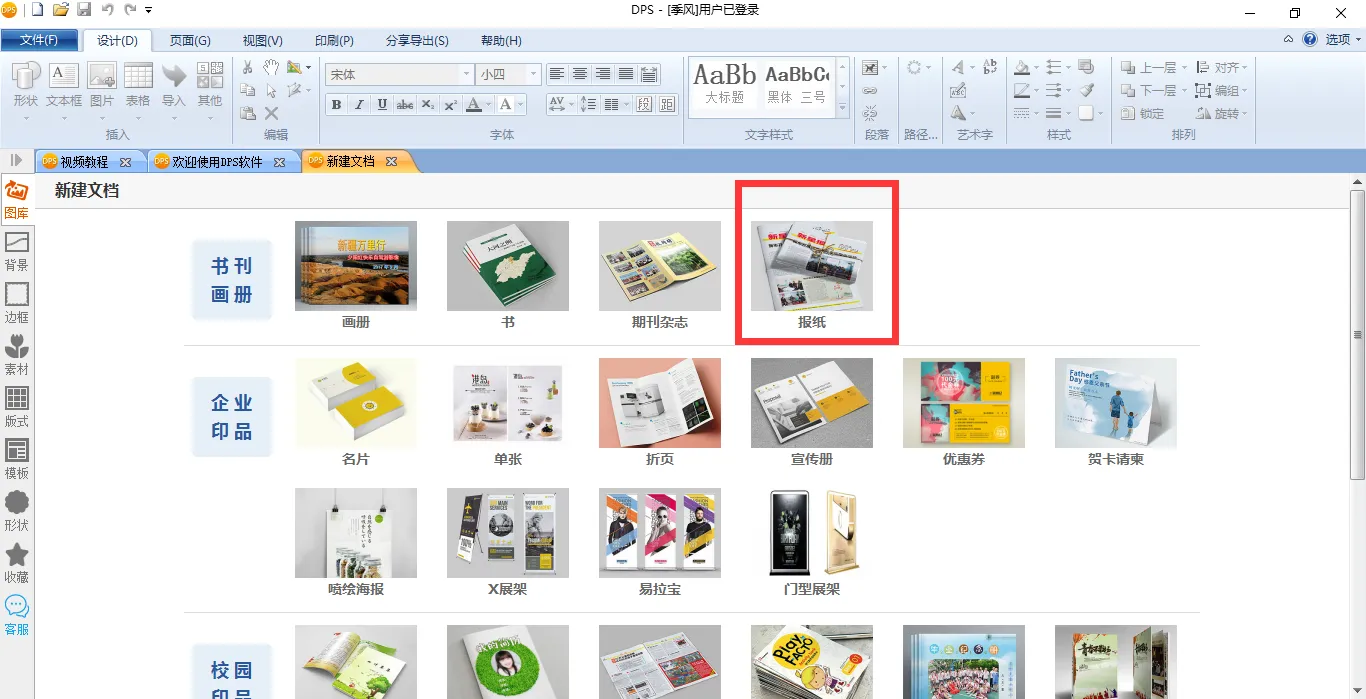Image resolution: width=1366 pixels, height=699 pixels.
Task: Insert a 文本框 text box
Action: click(64, 85)
